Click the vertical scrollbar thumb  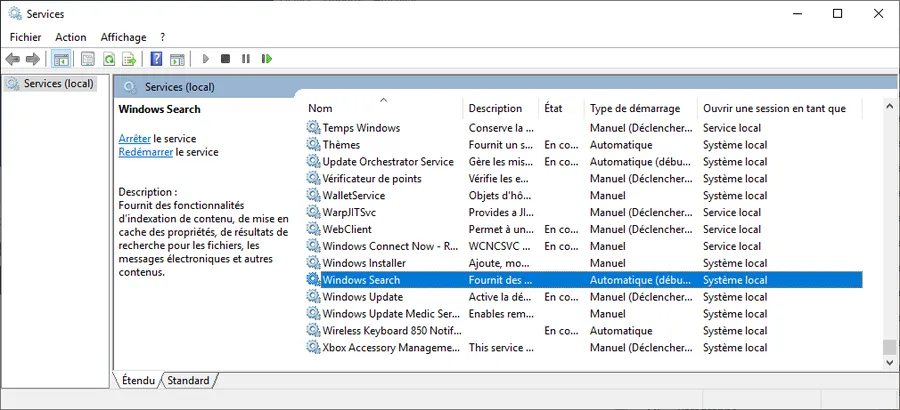(x=889, y=347)
